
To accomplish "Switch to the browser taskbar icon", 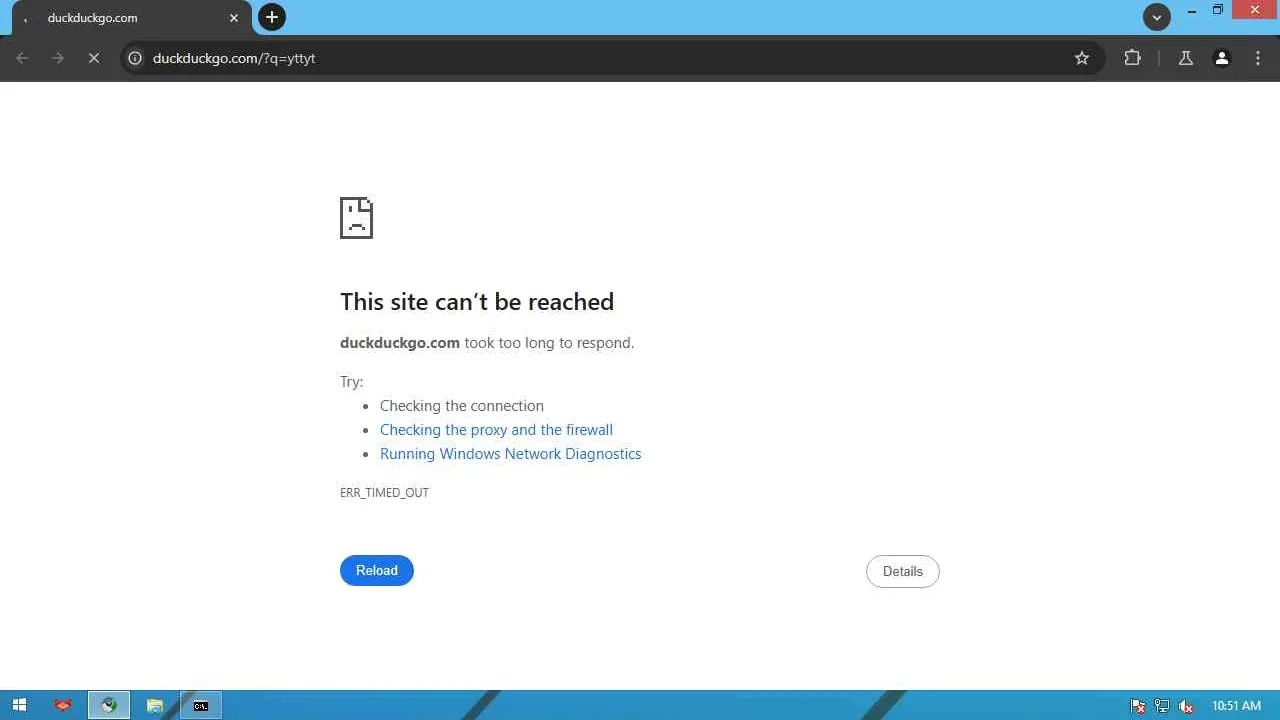I will point(109,705).
